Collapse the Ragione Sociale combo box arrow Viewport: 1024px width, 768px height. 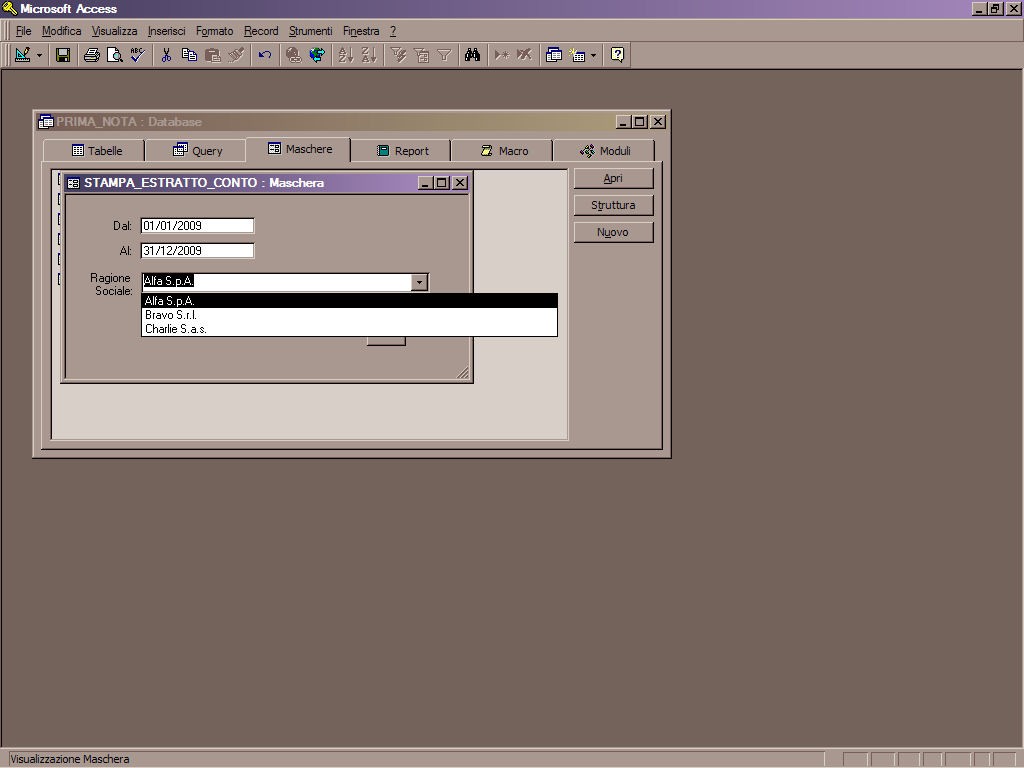click(419, 282)
